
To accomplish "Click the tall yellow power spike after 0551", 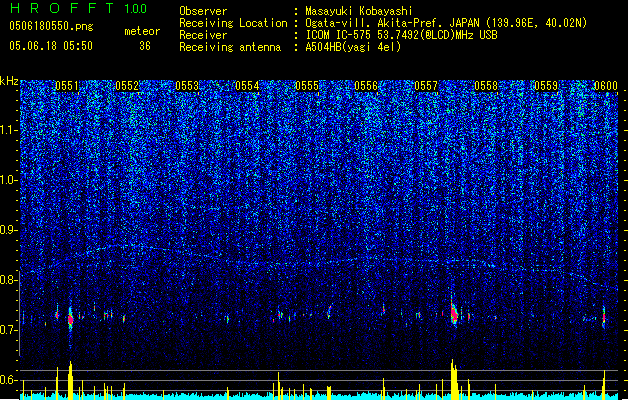I will (x=71, y=380).
